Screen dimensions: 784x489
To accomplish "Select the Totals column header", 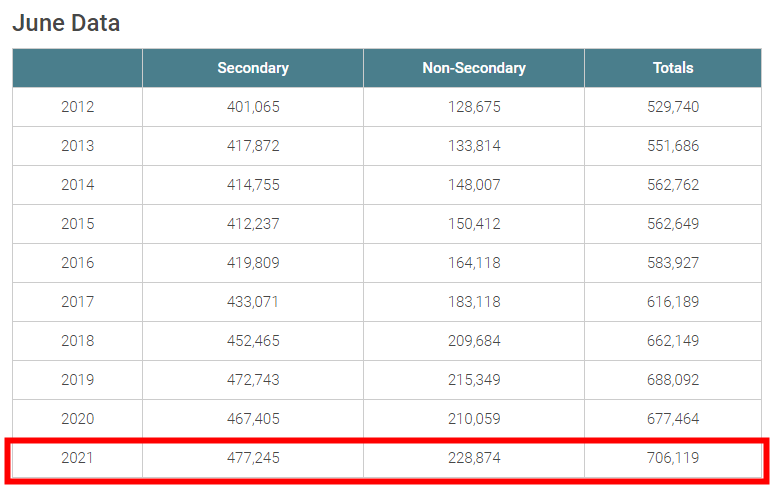I will (673, 68).
